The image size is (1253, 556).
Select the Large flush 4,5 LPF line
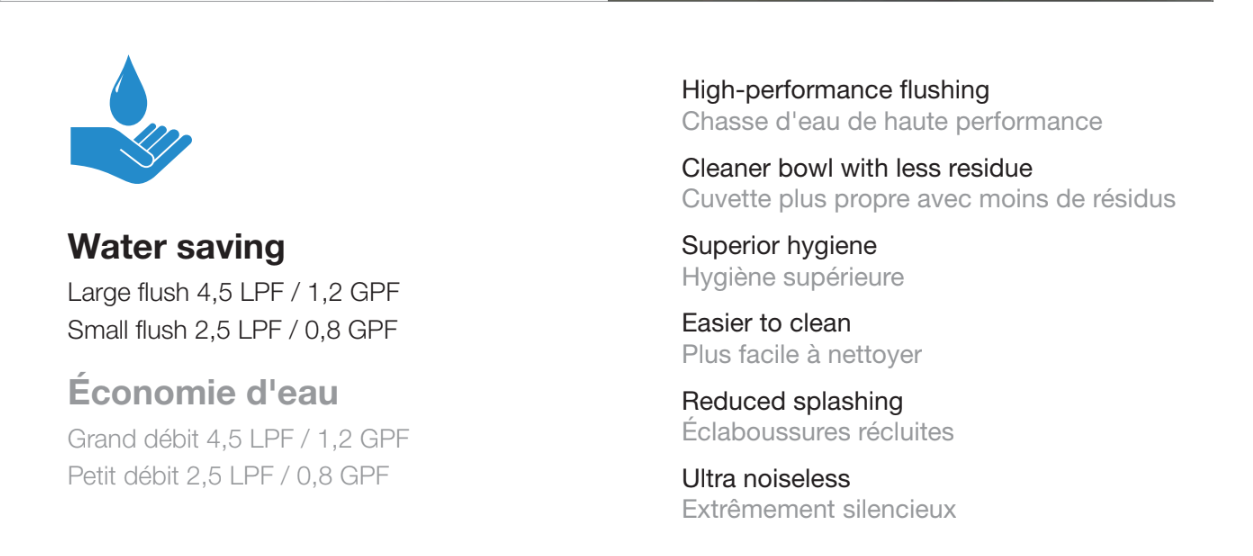tap(234, 293)
